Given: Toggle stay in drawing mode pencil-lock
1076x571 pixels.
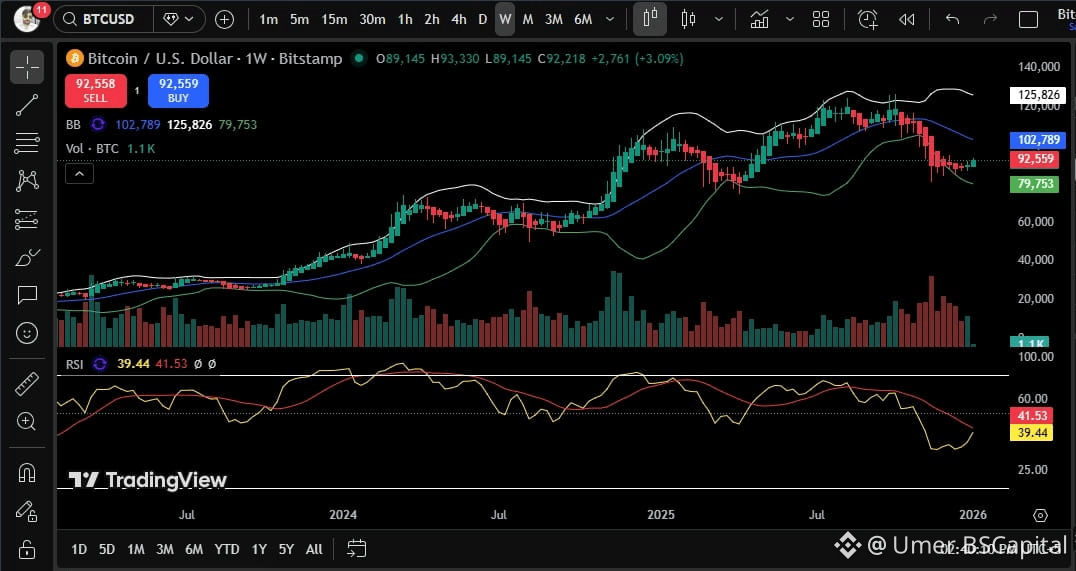Looking at the screenshot, I should point(27,510).
